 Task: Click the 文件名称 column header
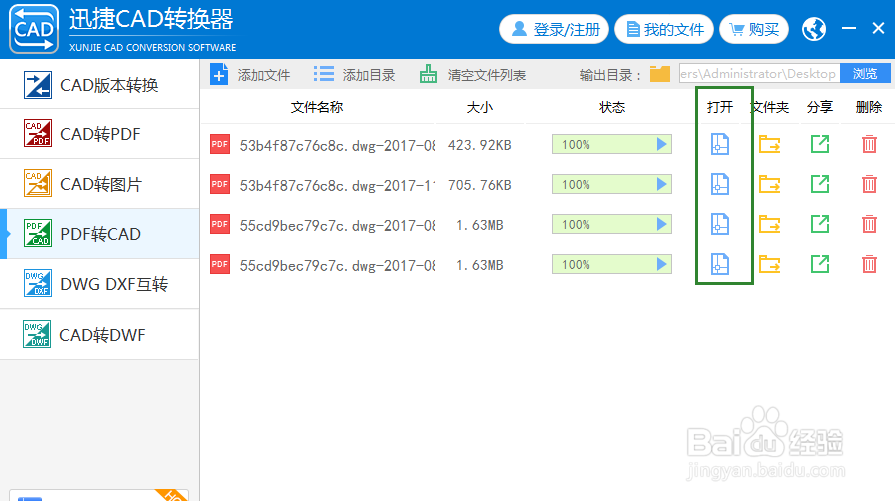(x=317, y=107)
